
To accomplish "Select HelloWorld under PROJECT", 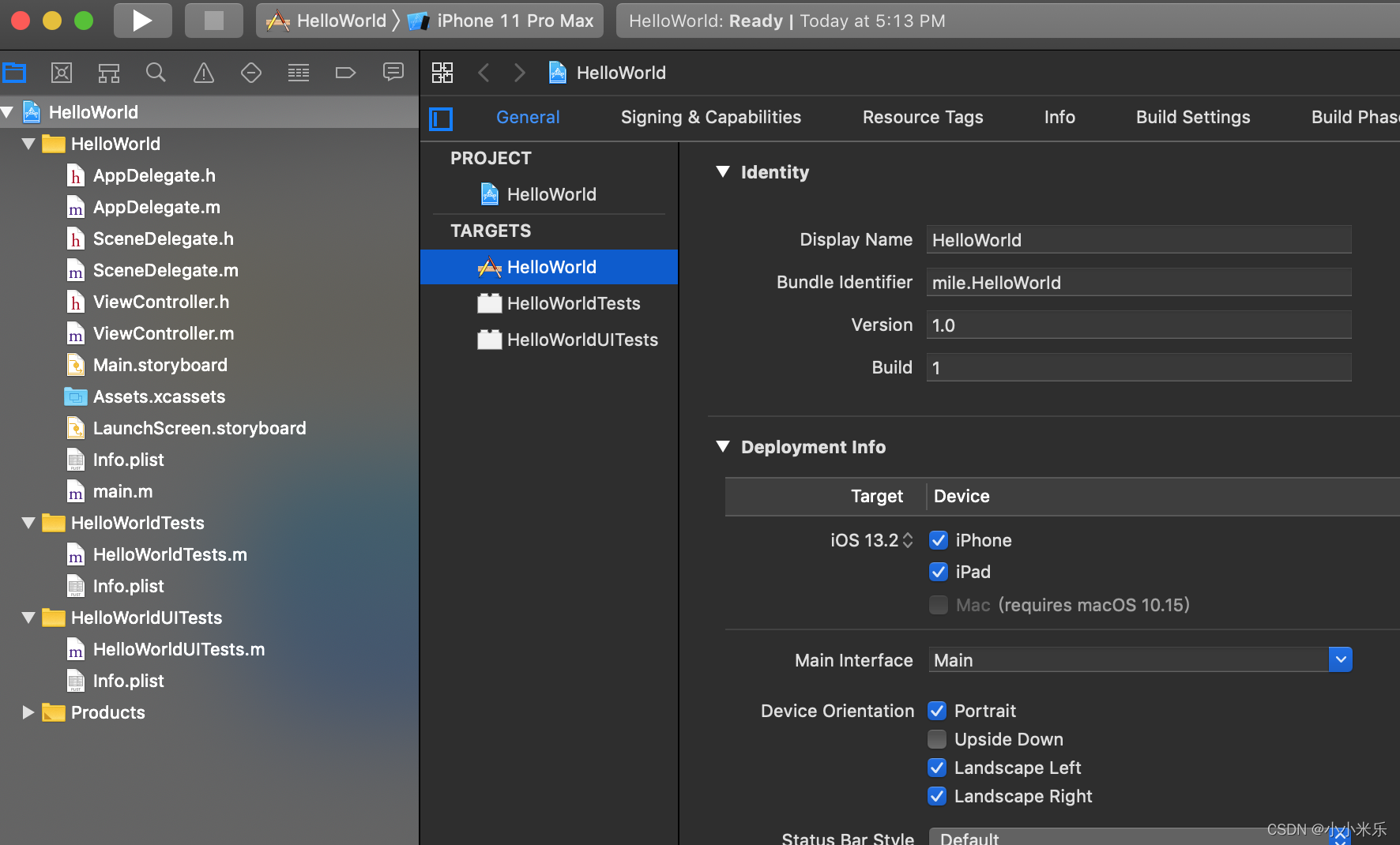I will pyautogui.click(x=549, y=194).
